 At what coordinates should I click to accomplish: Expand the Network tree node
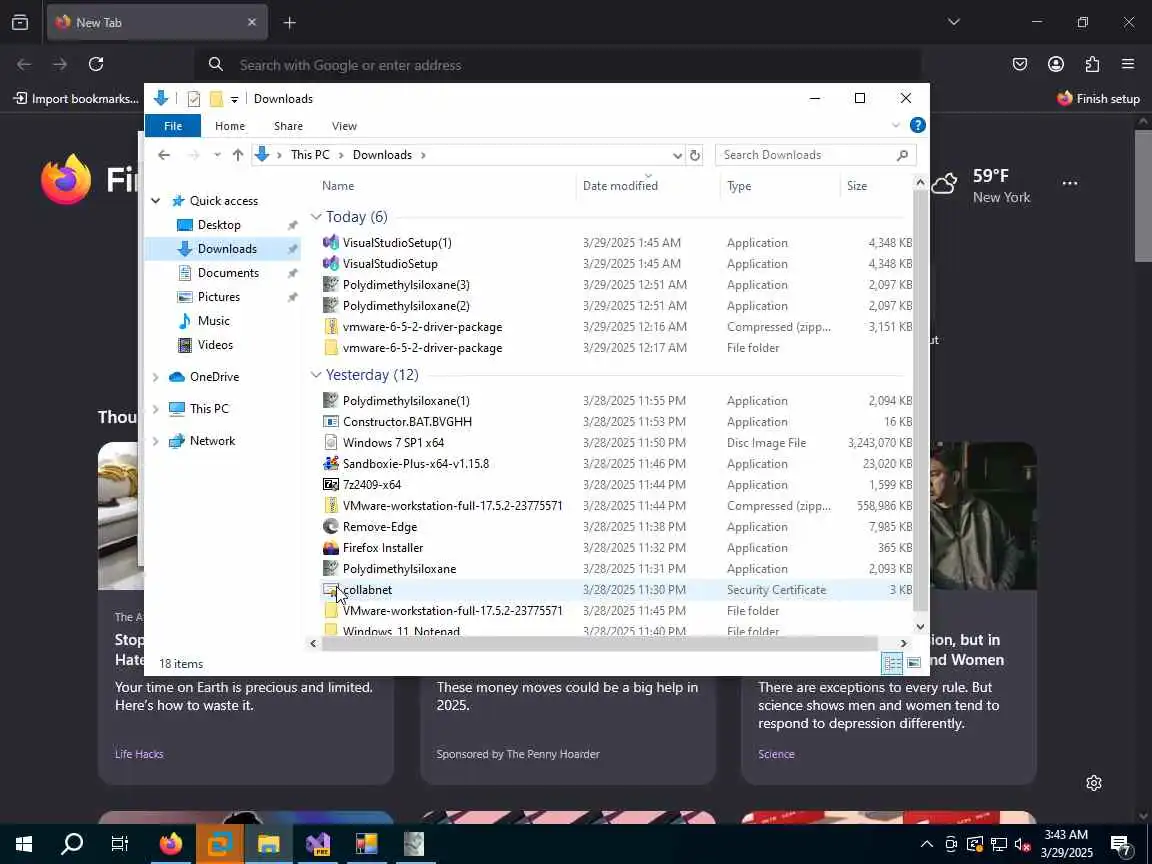156,441
